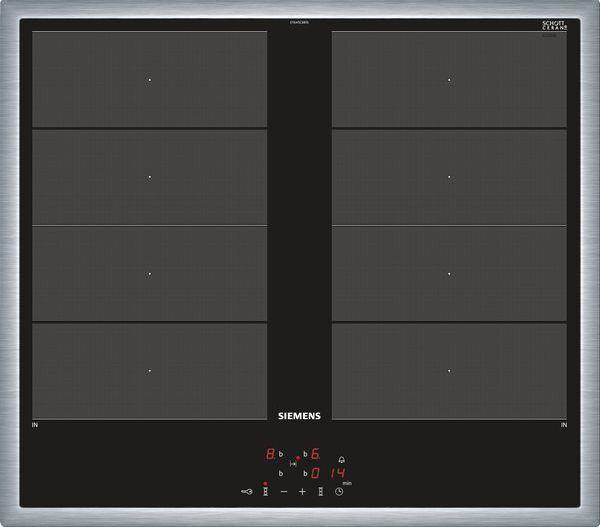600x527 pixels.
Task: Tap the 'b' boost symbol next to the 0
Action: (305, 473)
